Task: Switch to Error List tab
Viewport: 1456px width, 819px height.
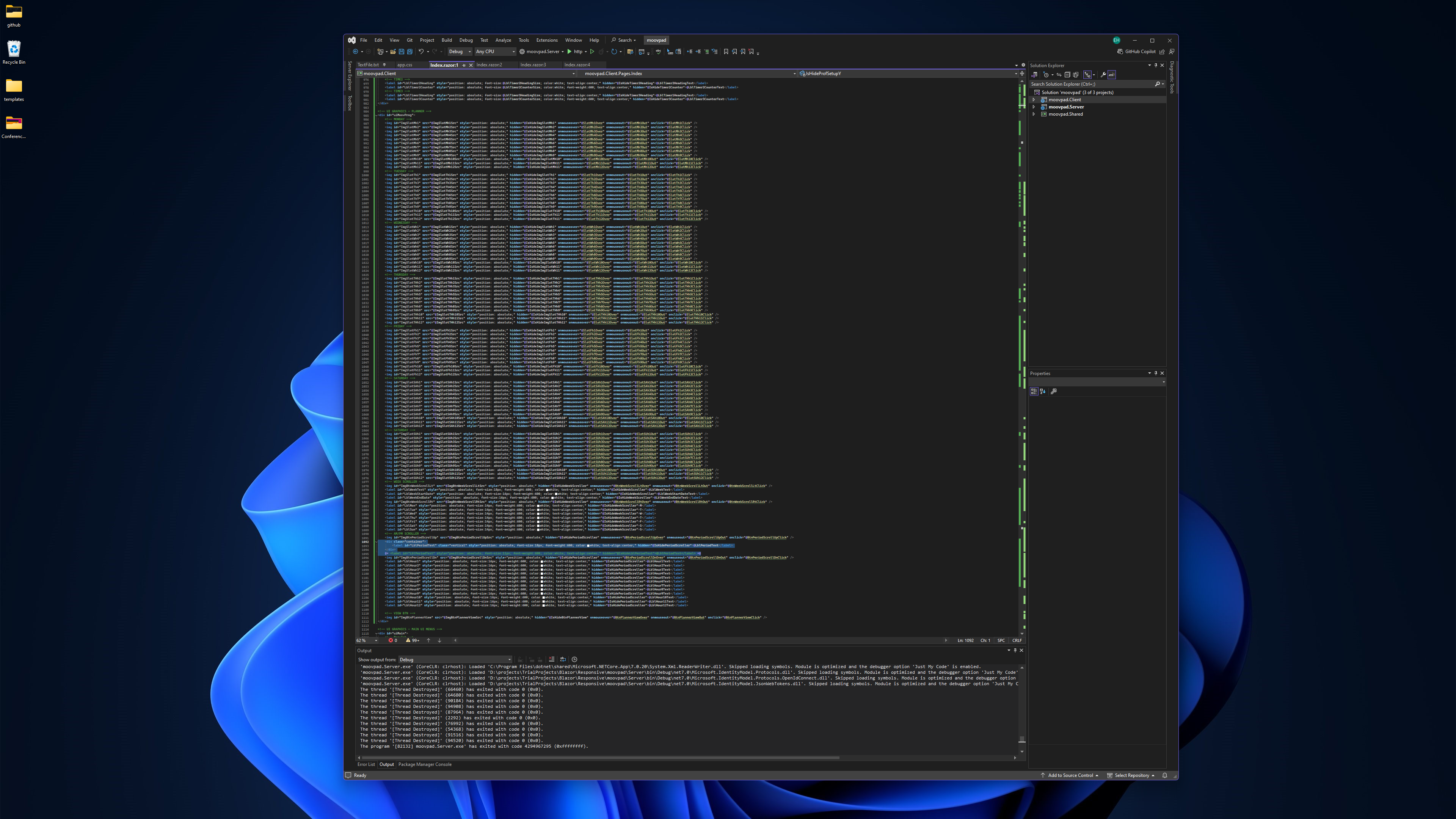Action: [x=366, y=764]
